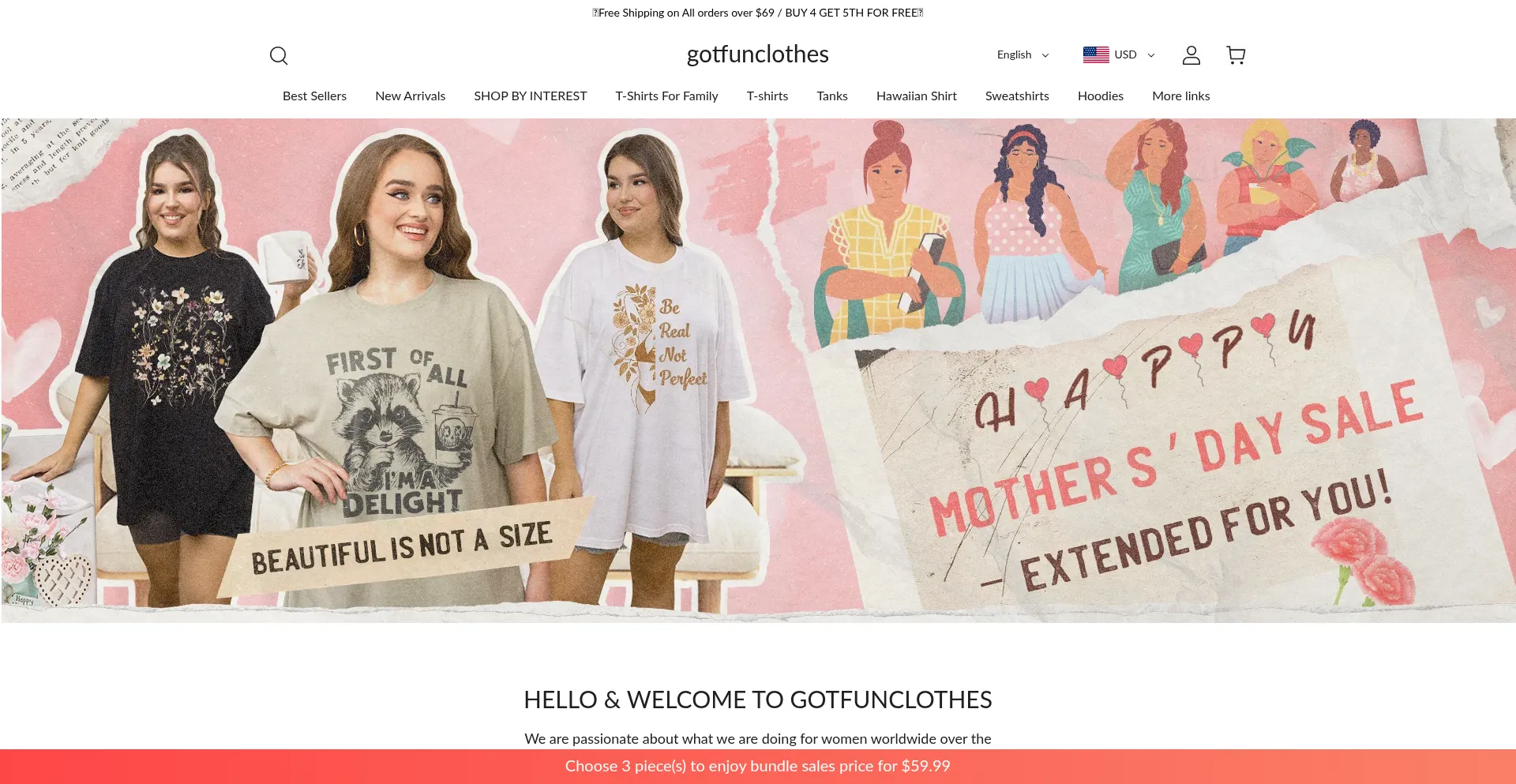Click the Free Shipping announcement bar

click(758, 13)
